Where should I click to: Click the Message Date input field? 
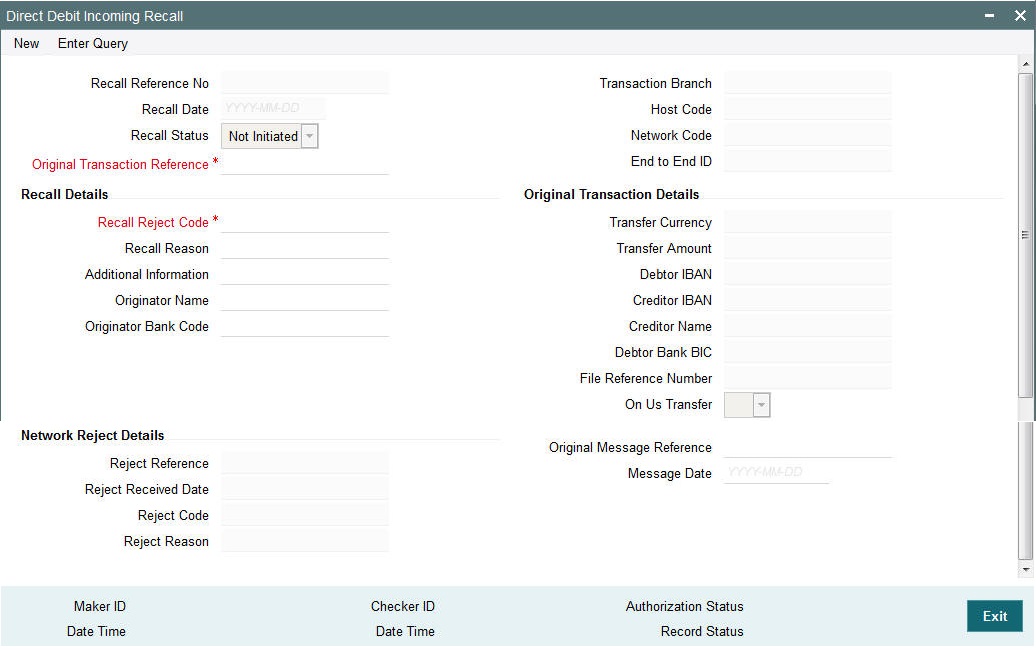click(777, 473)
